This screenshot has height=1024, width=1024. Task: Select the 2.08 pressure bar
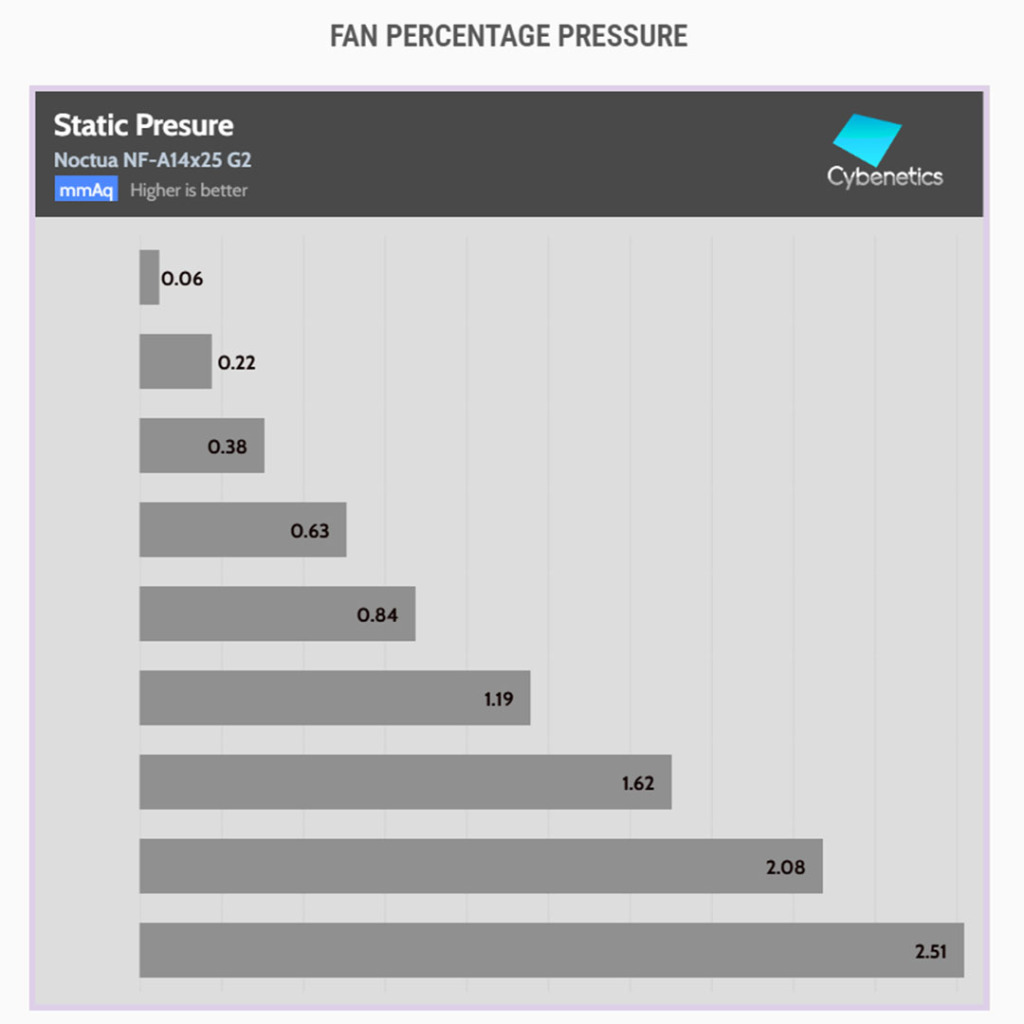click(450, 866)
